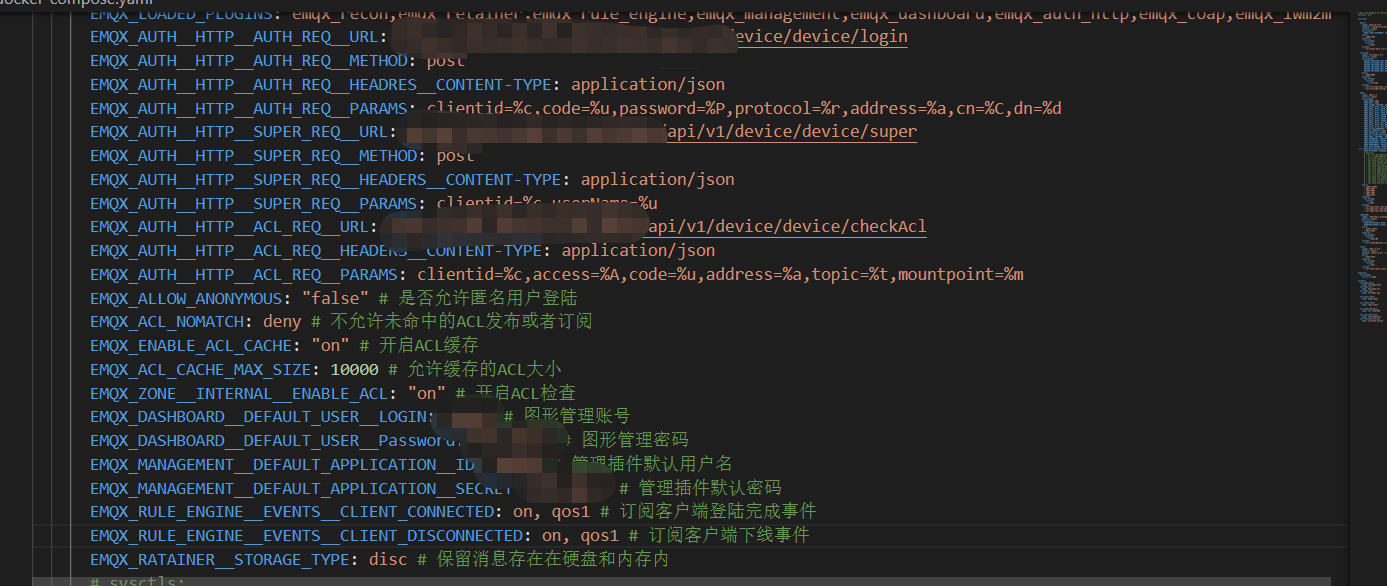Click the EMQX_DASHBOARD__DEFAULT_USER__LOGIN key

258,417
